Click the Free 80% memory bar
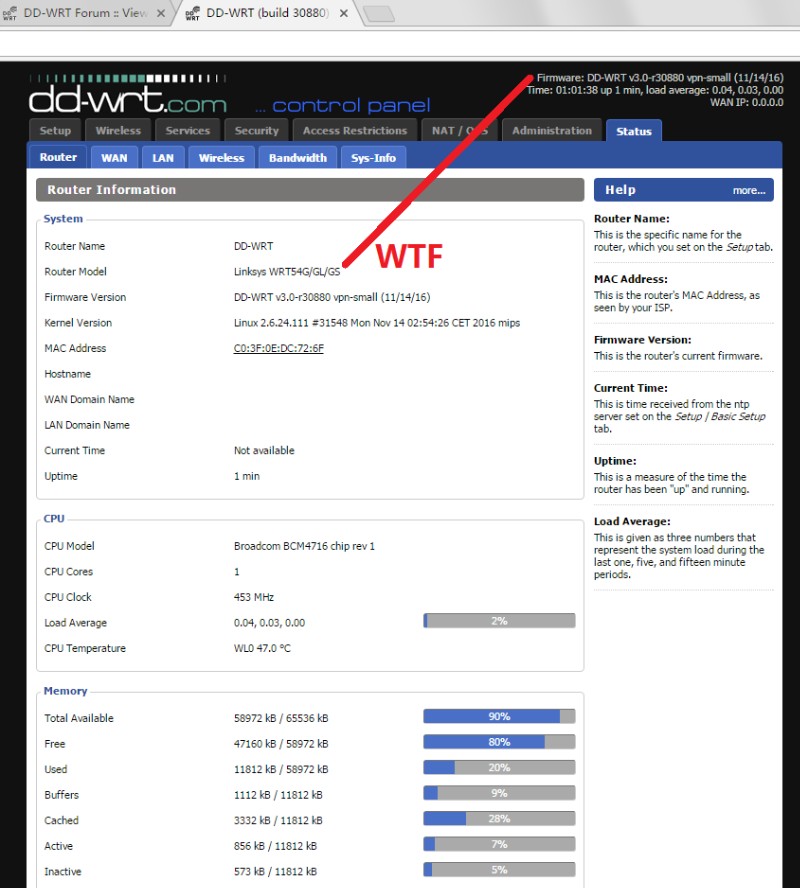 [499, 741]
